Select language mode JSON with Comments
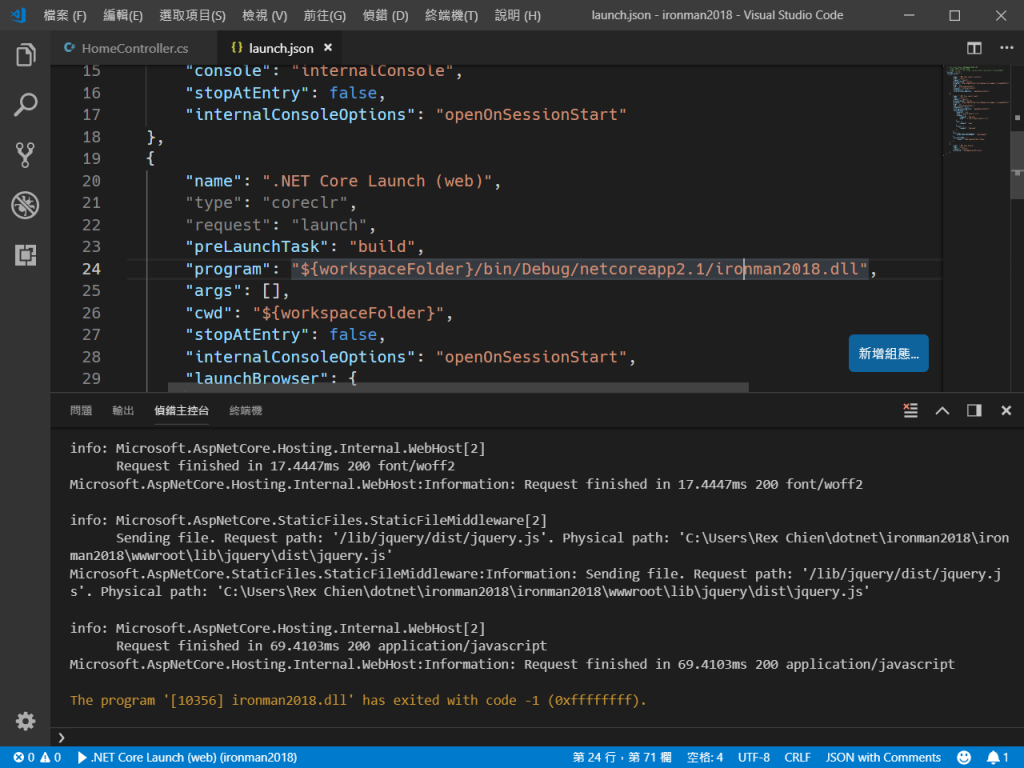 click(883, 758)
